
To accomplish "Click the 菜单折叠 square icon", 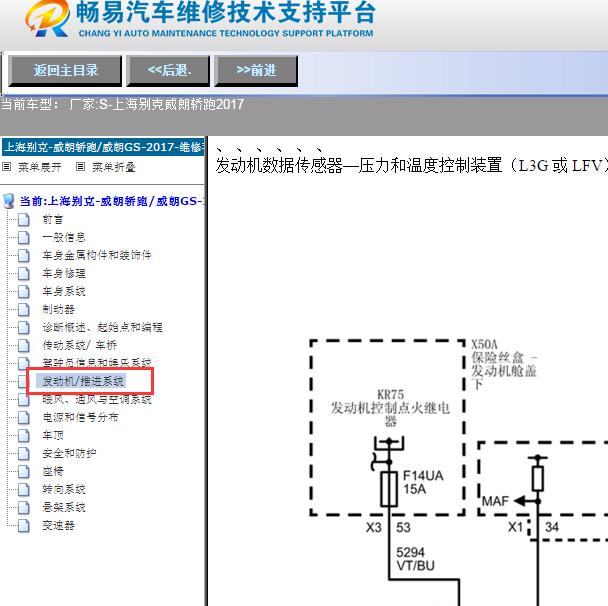I will pyautogui.click(x=80, y=167).
